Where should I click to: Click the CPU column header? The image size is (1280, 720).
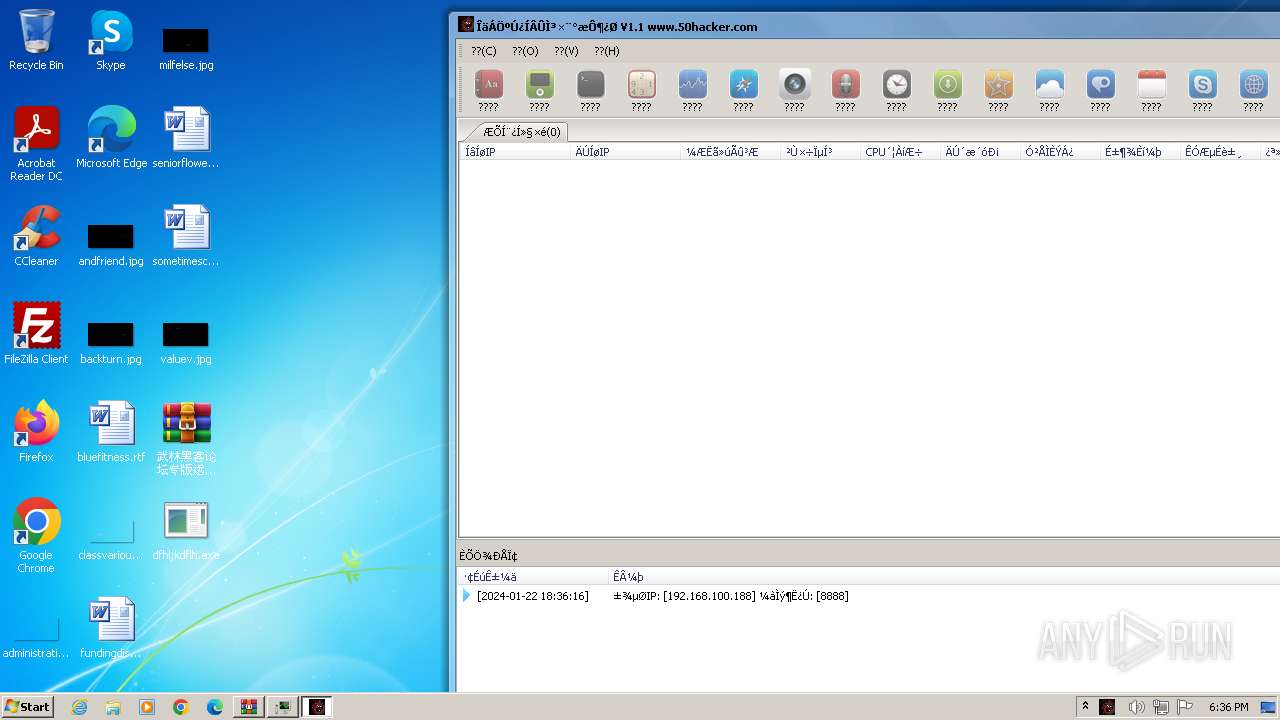(900, 152)
